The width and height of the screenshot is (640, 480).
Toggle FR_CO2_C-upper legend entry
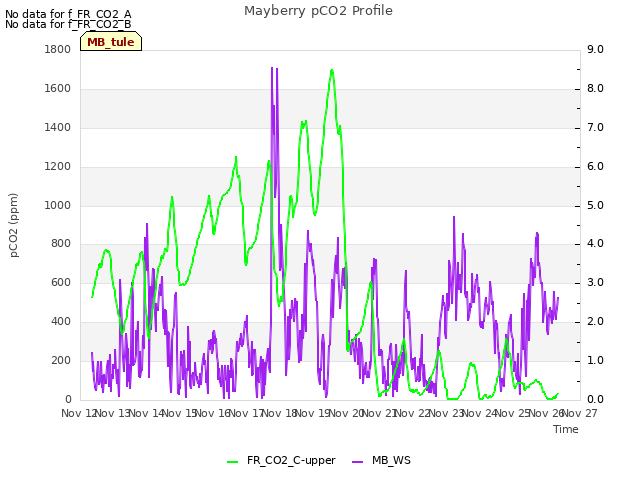[281, 461]
